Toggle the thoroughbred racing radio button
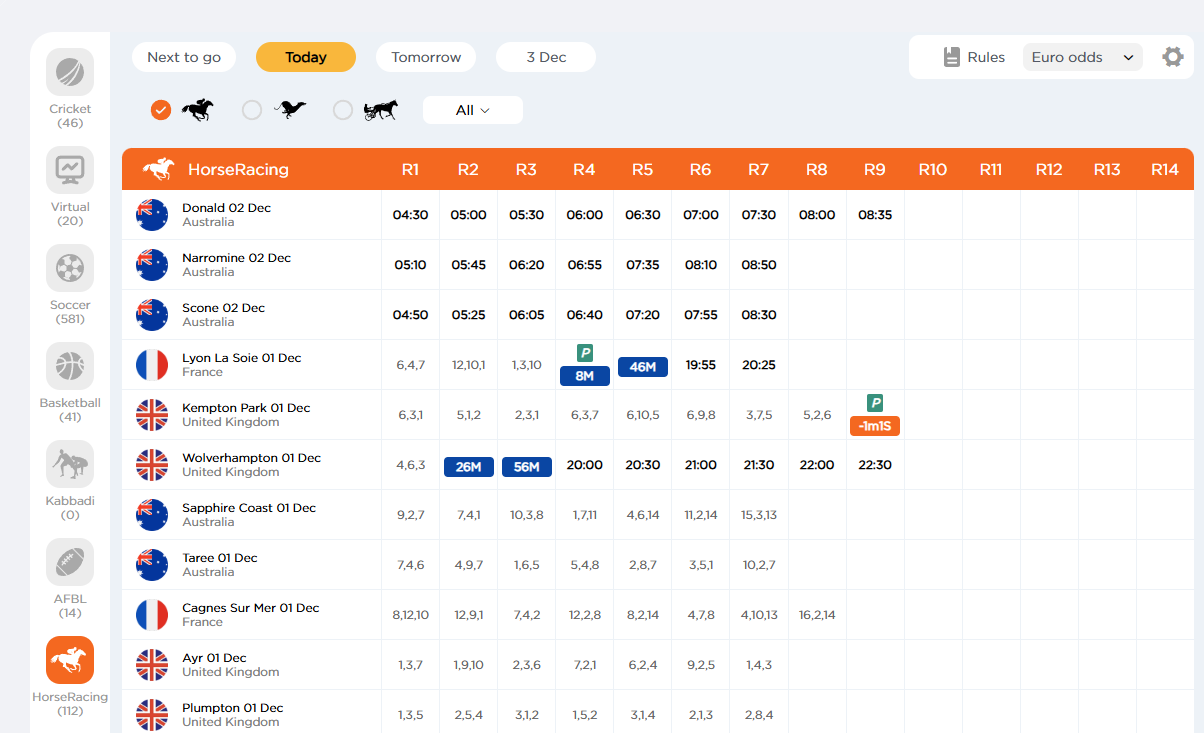 pyautogui.click(x=160, y=110)
